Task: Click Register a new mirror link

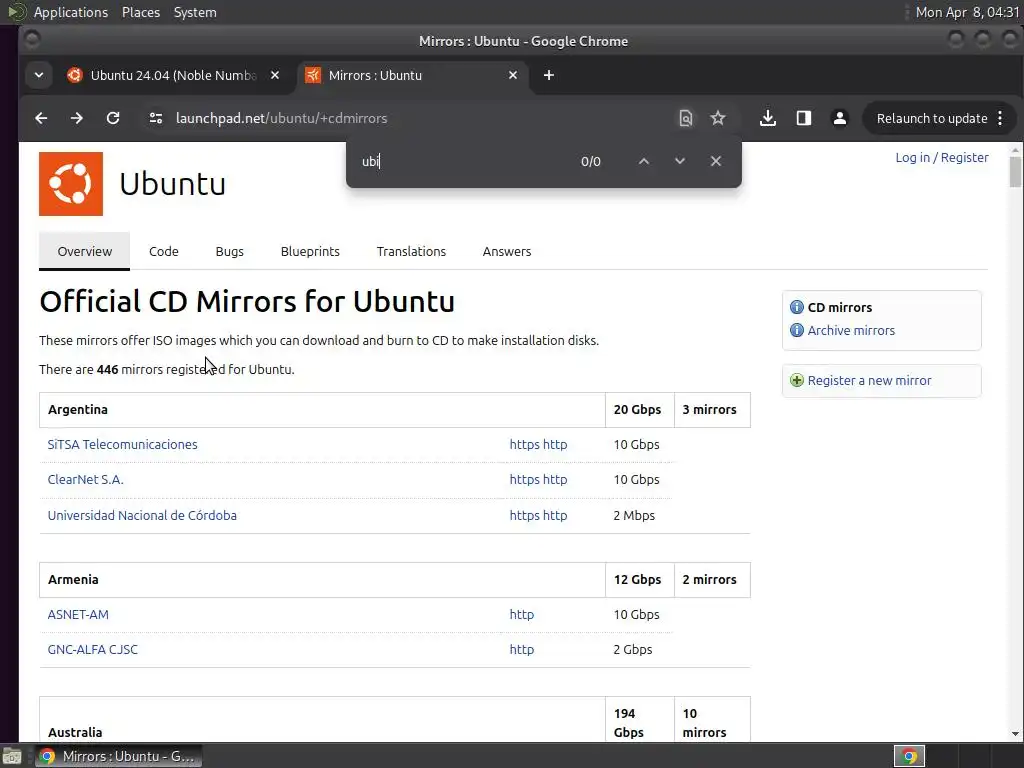Action: tap(869, 380)
